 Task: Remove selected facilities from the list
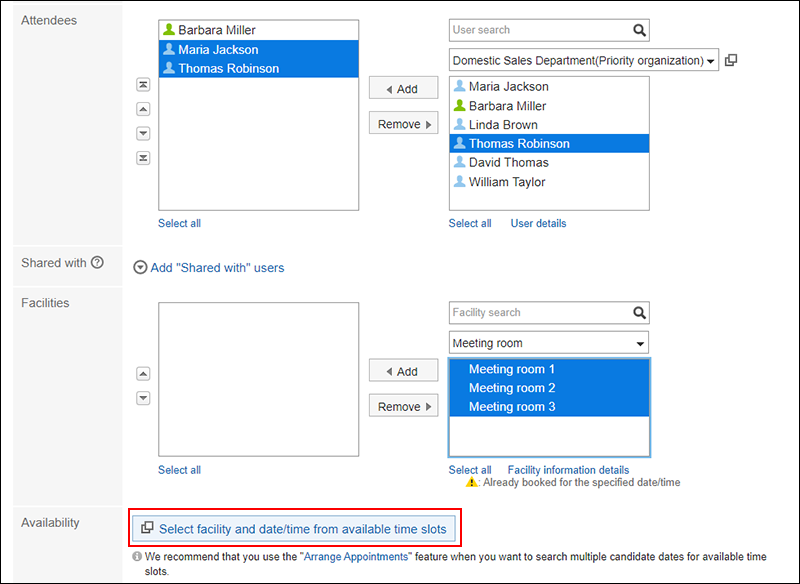403,407
